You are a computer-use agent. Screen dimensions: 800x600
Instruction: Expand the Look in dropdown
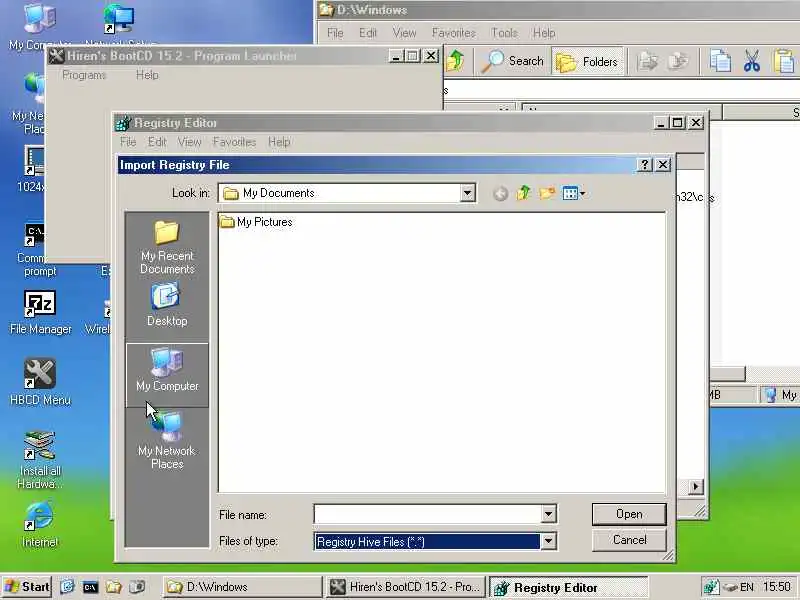(x=467, y=193)
